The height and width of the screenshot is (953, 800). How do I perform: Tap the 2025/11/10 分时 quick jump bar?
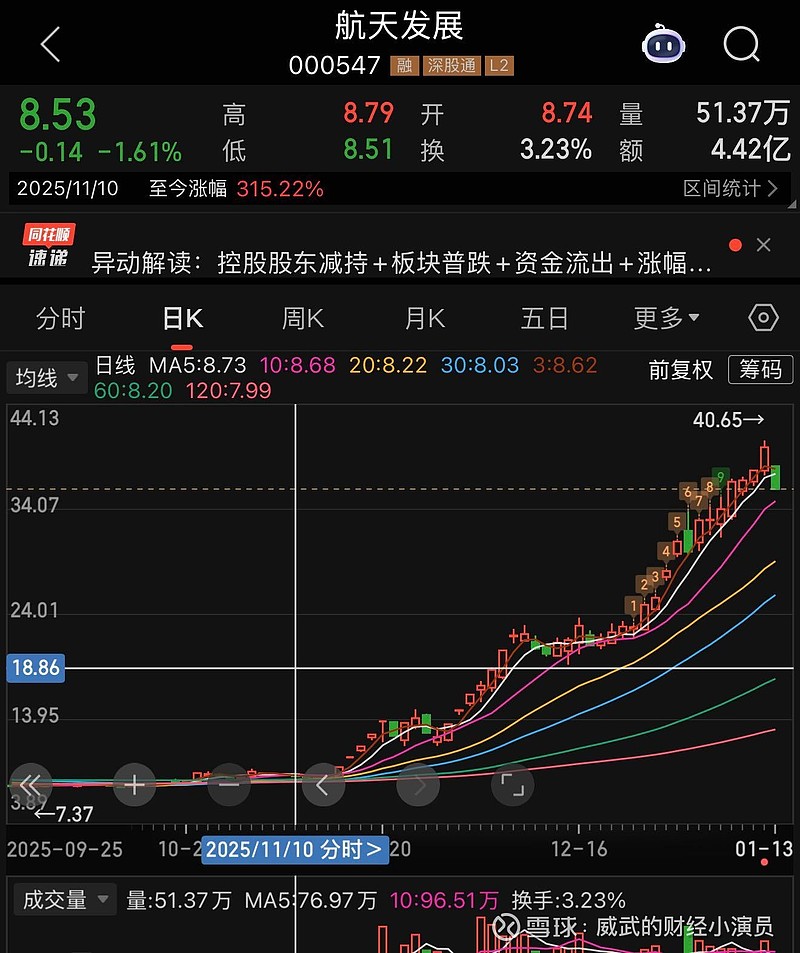pyautogui.click(x=294, y=849)
